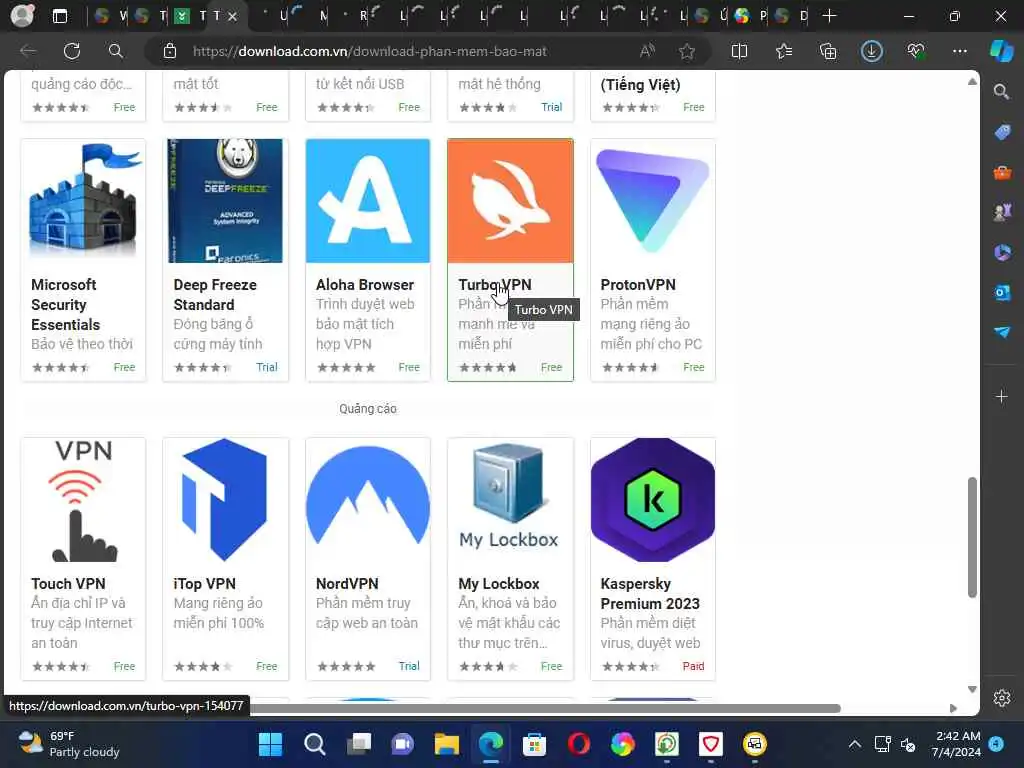Click the scroll down arrow of page
Image resolution: width=1024 pixels, height=768 pixels.
point(972,690)
